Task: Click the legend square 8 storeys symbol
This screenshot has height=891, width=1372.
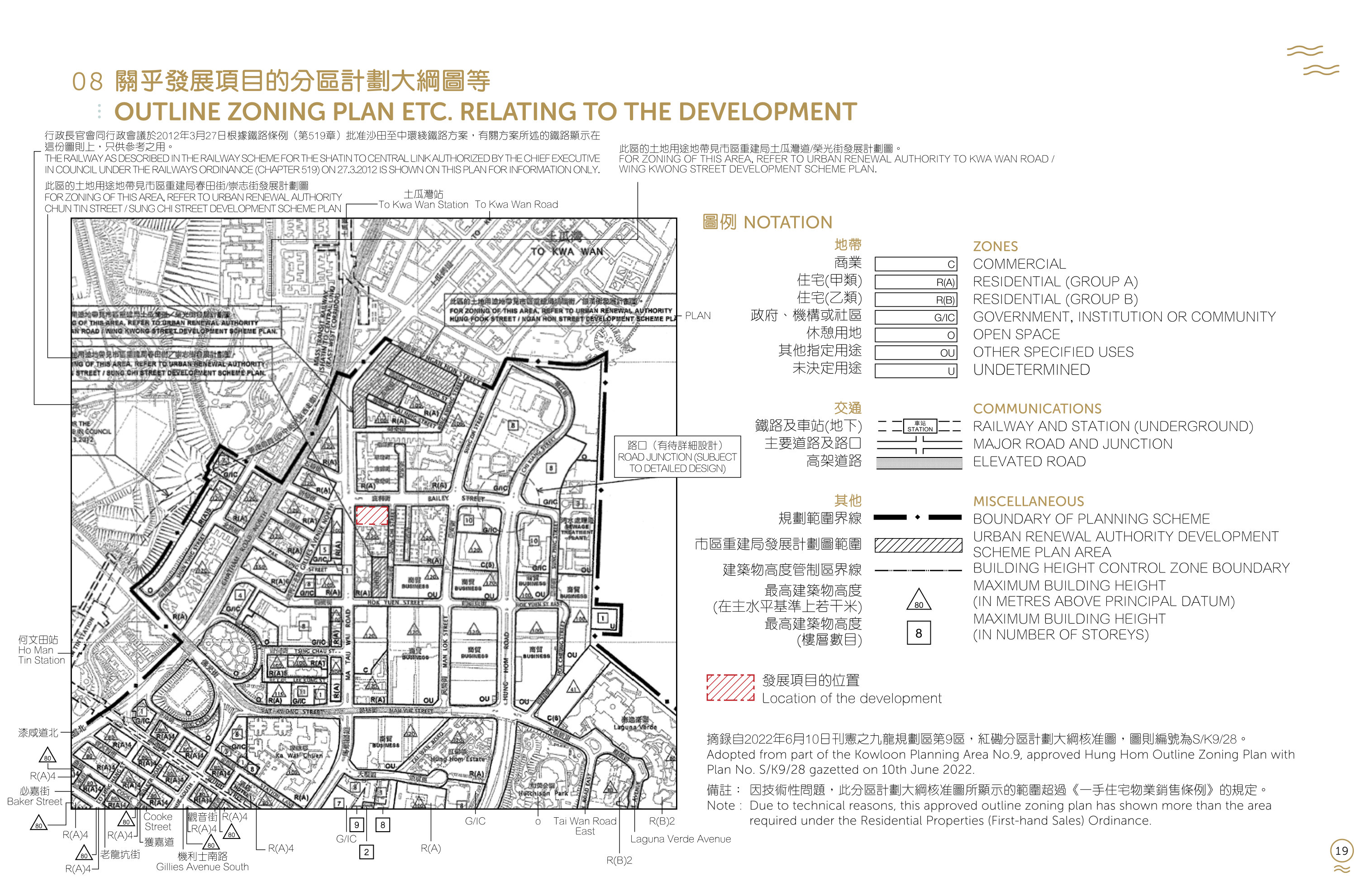Action: (918, 633)
